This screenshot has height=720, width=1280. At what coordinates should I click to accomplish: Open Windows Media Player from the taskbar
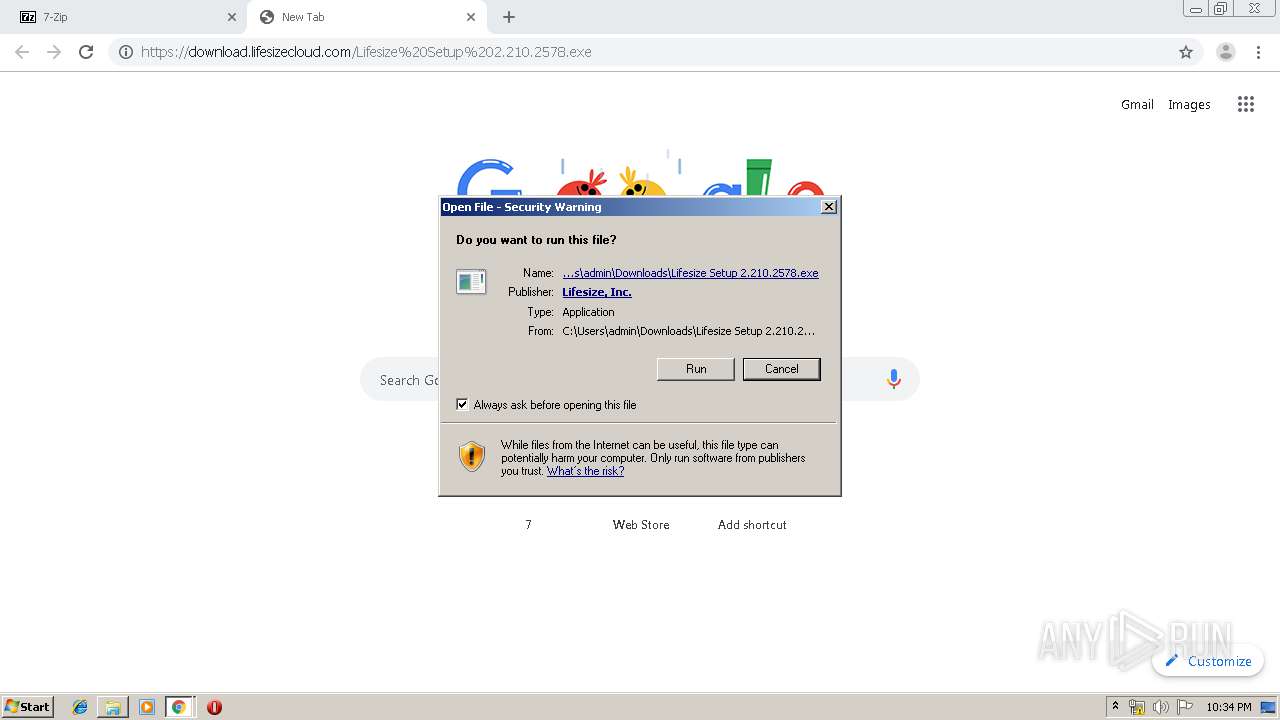(x=146, y=707)
